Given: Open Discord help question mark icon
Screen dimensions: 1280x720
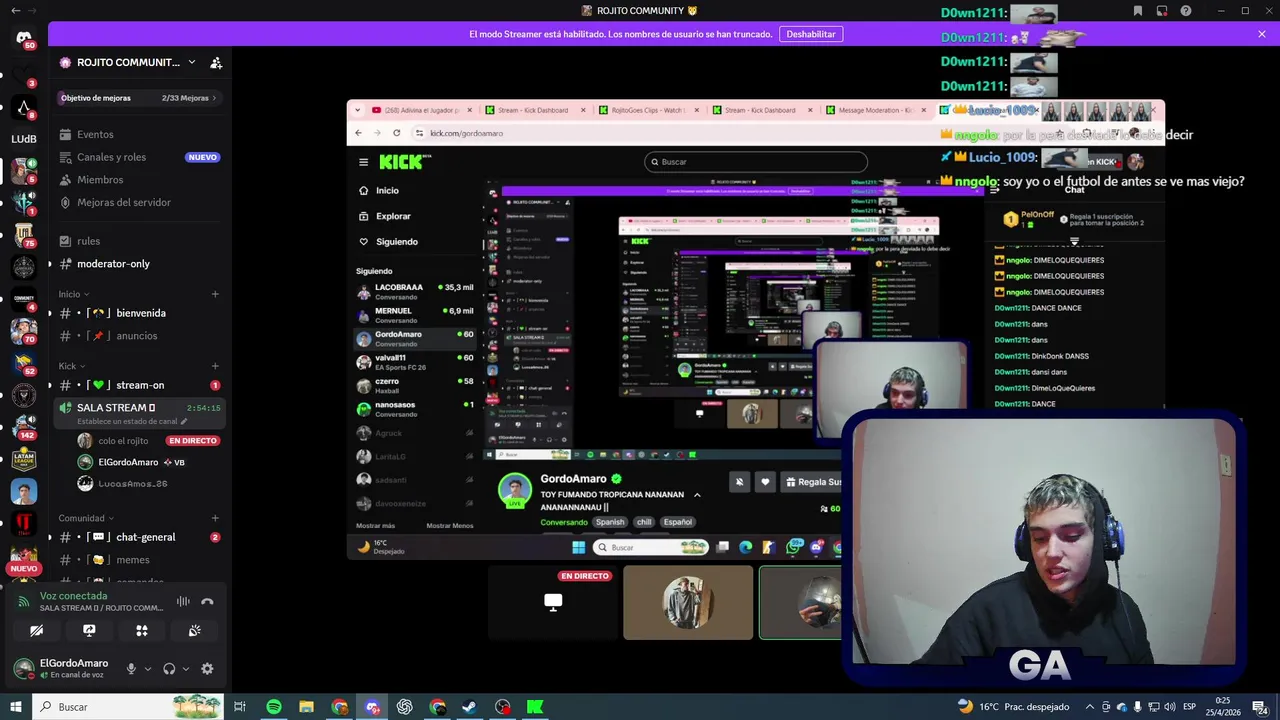Looking at the screenshot, I should (1186, 11).
